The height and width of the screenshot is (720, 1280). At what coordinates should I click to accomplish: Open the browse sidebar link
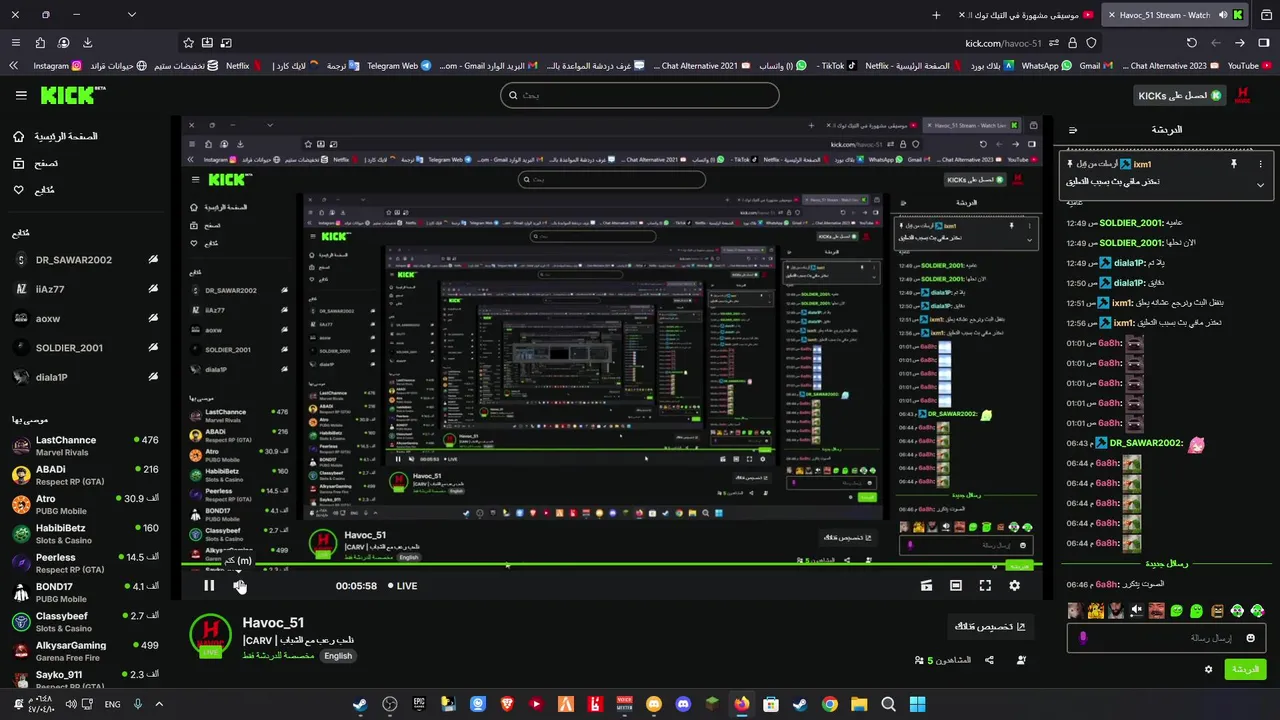(35, 163)
